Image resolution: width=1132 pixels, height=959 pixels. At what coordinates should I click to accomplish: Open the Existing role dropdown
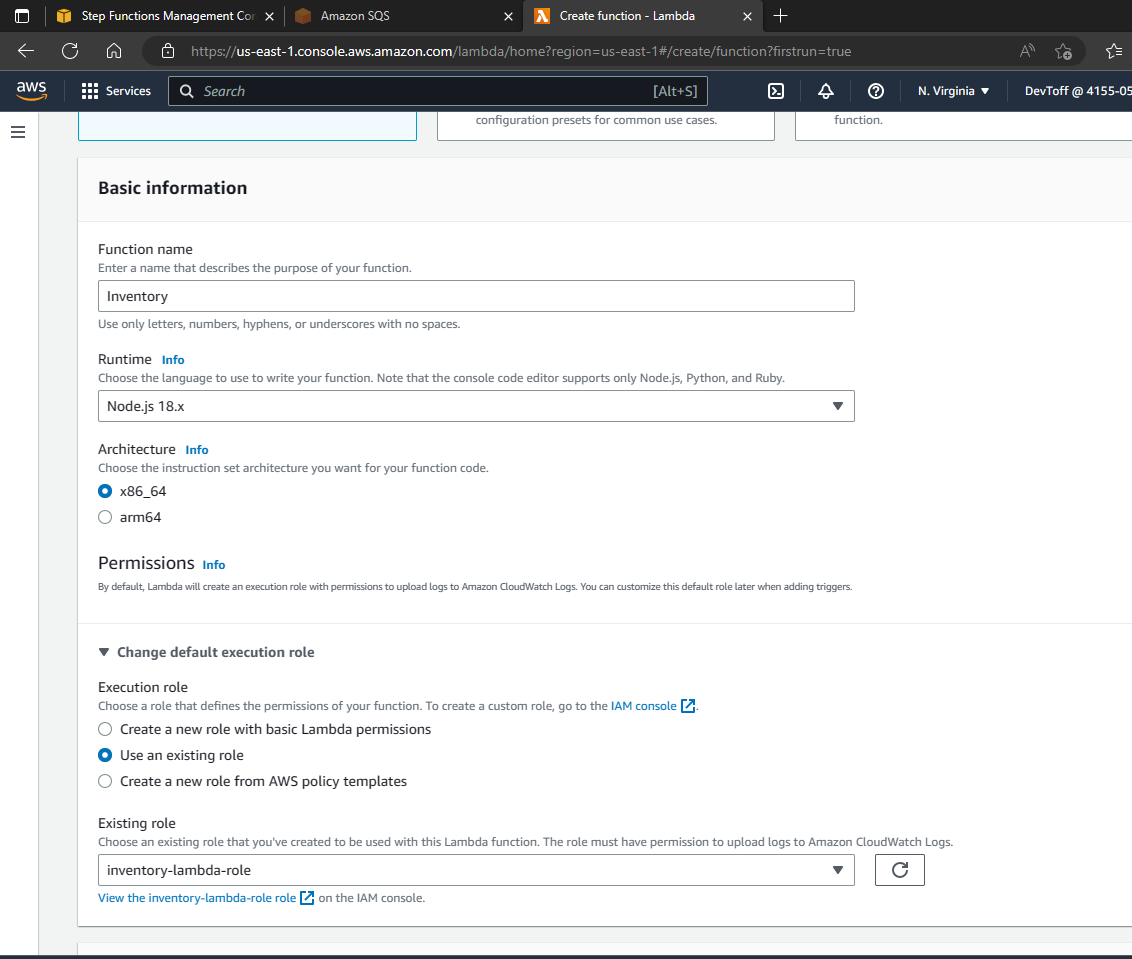pyautogui.click(x=838, y=870)
